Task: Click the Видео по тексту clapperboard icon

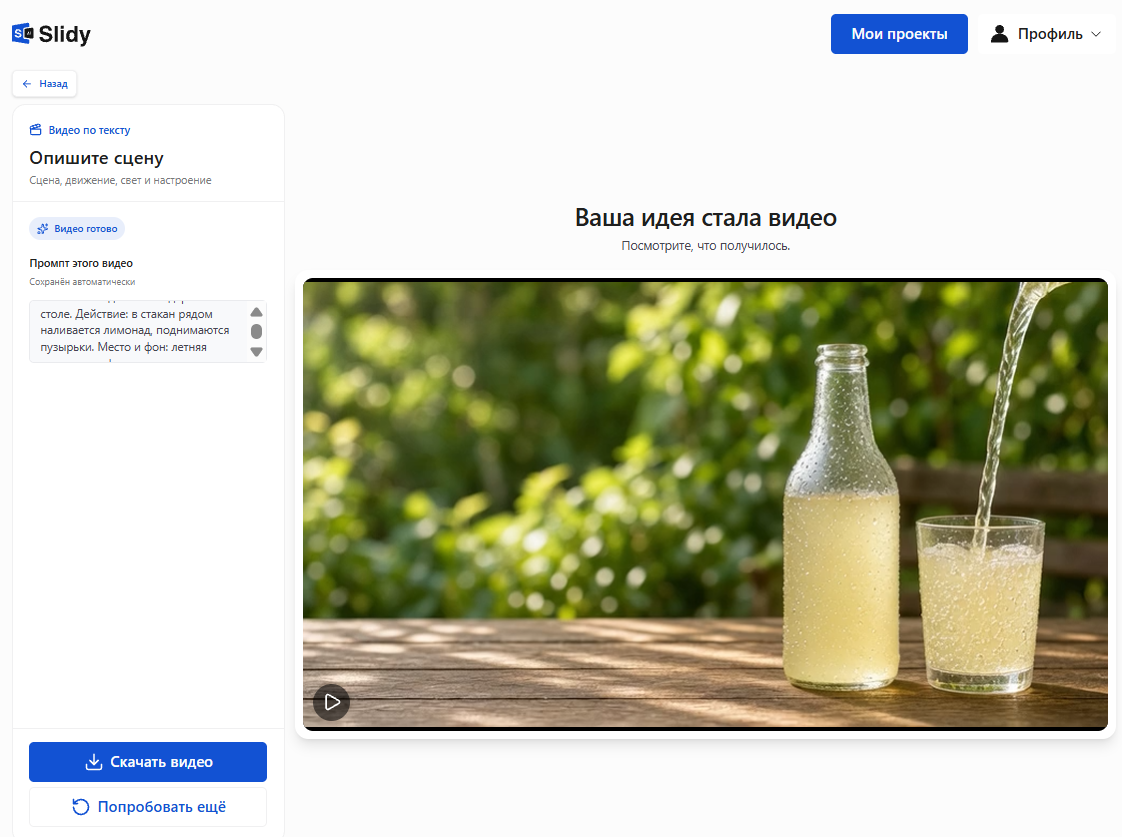Action: click(x=35, y=129)
